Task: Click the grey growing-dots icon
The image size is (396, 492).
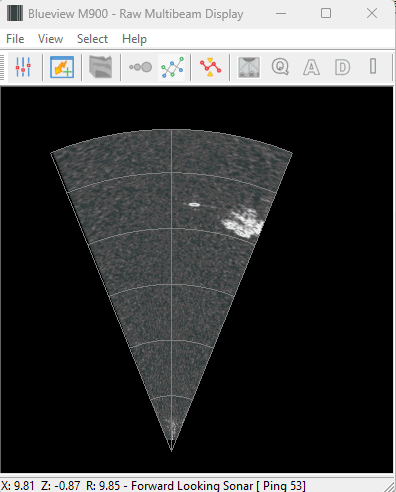Action: [x=140, y=67]
